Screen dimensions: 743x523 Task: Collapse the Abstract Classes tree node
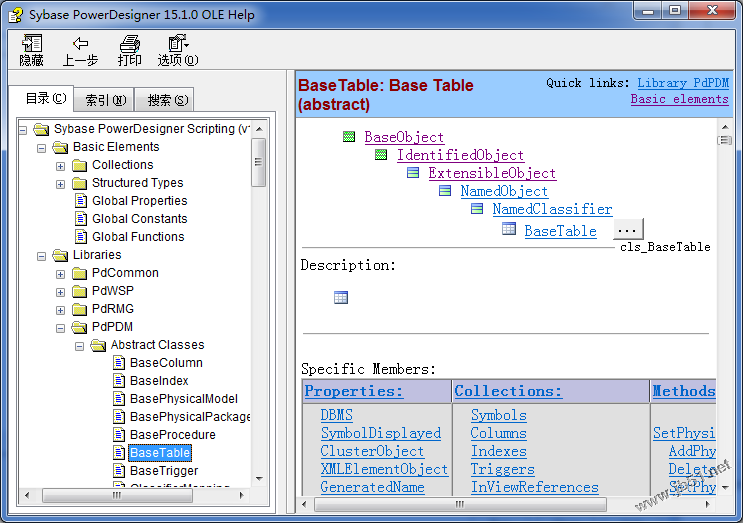[80, 346]
